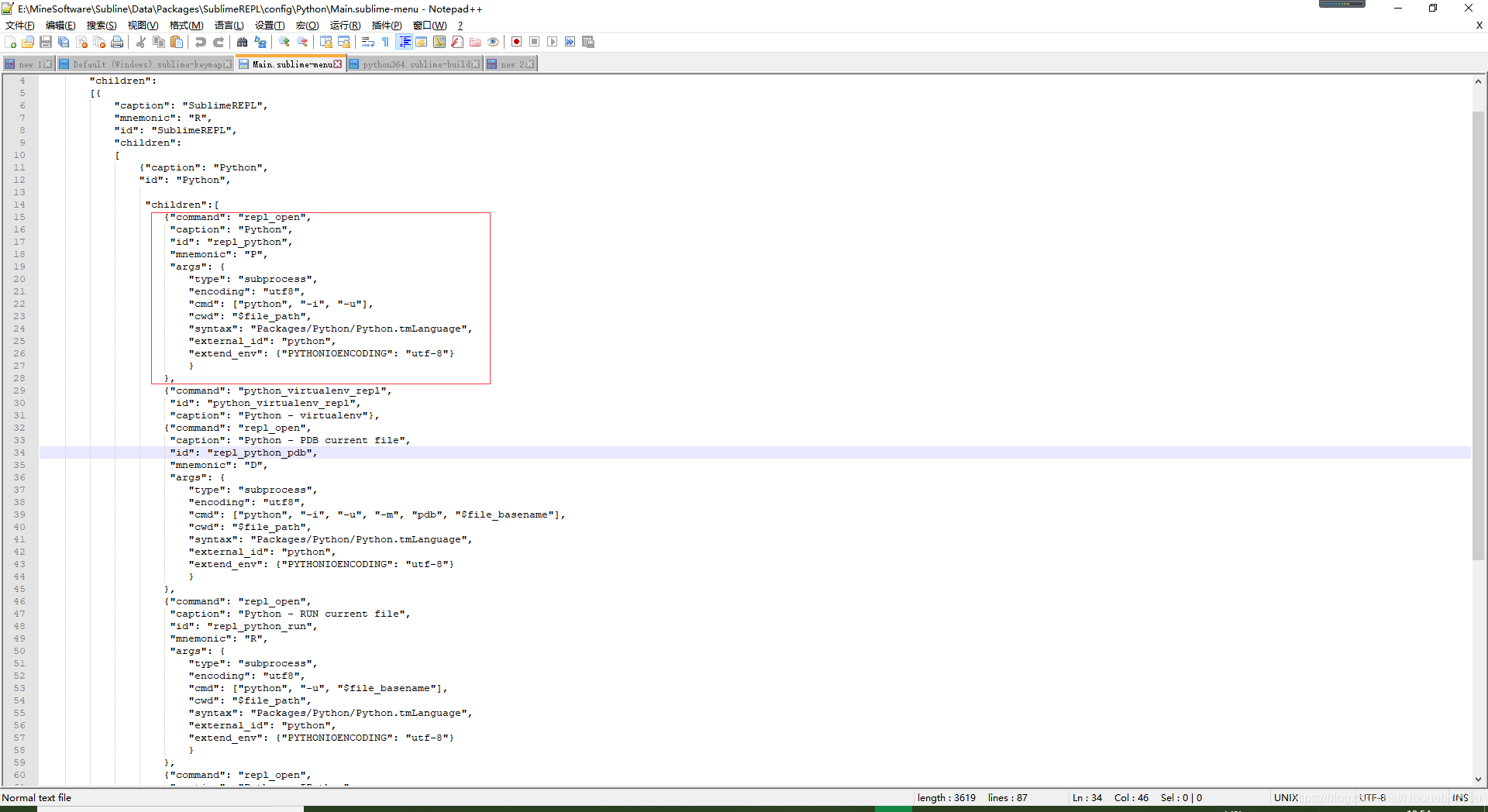Open the 搜索(S) menu
Screen dimensions: 1488x812
pyautogui.click(x=102, y=26)
